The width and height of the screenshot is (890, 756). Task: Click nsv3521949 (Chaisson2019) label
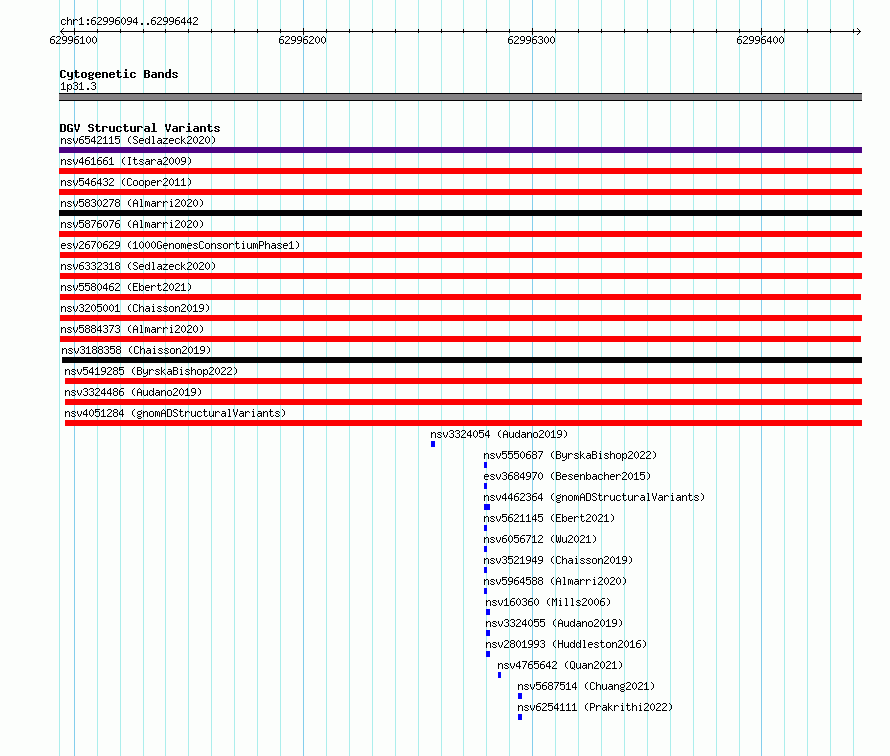point(558,560)
